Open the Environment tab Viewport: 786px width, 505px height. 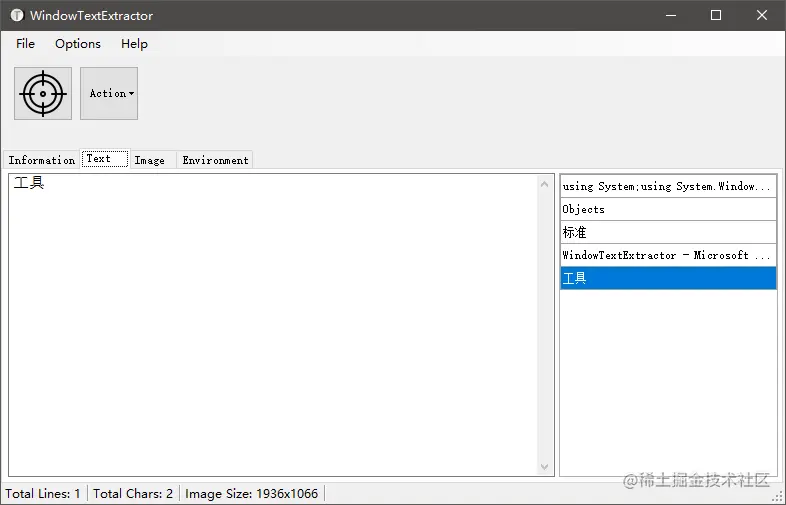(215, 160)
